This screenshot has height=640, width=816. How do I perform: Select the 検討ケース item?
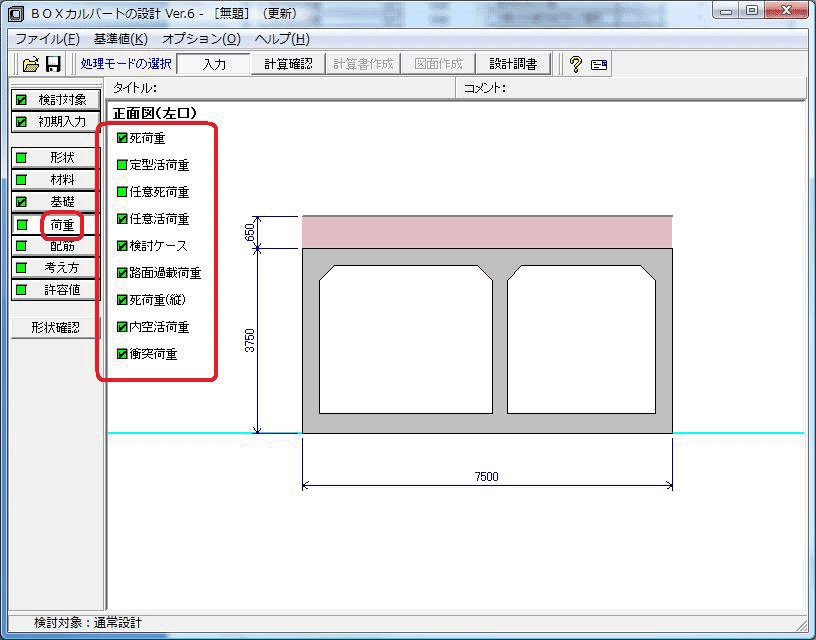coord(152,246)
